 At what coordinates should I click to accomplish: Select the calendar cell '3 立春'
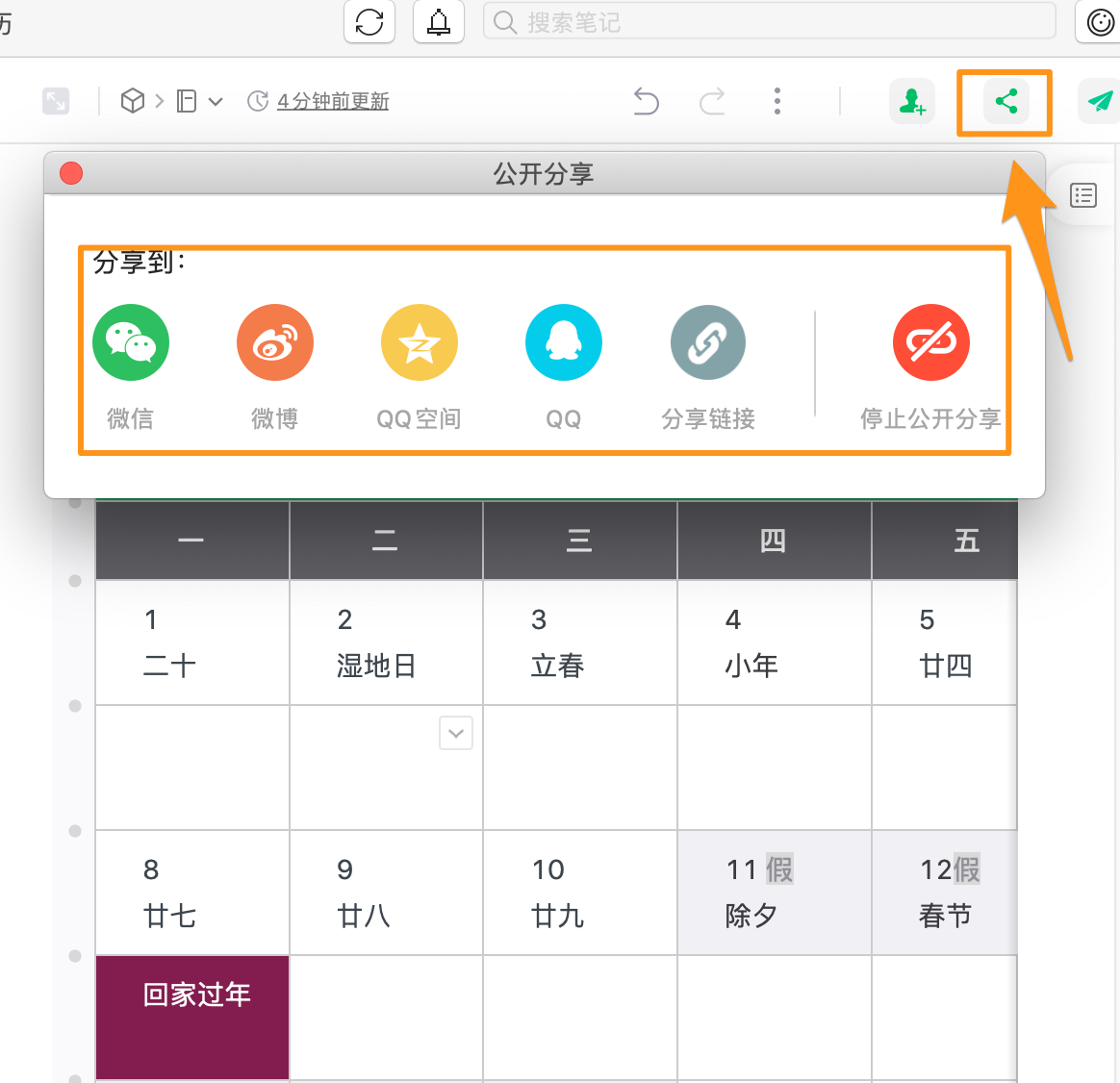point(580,642)
